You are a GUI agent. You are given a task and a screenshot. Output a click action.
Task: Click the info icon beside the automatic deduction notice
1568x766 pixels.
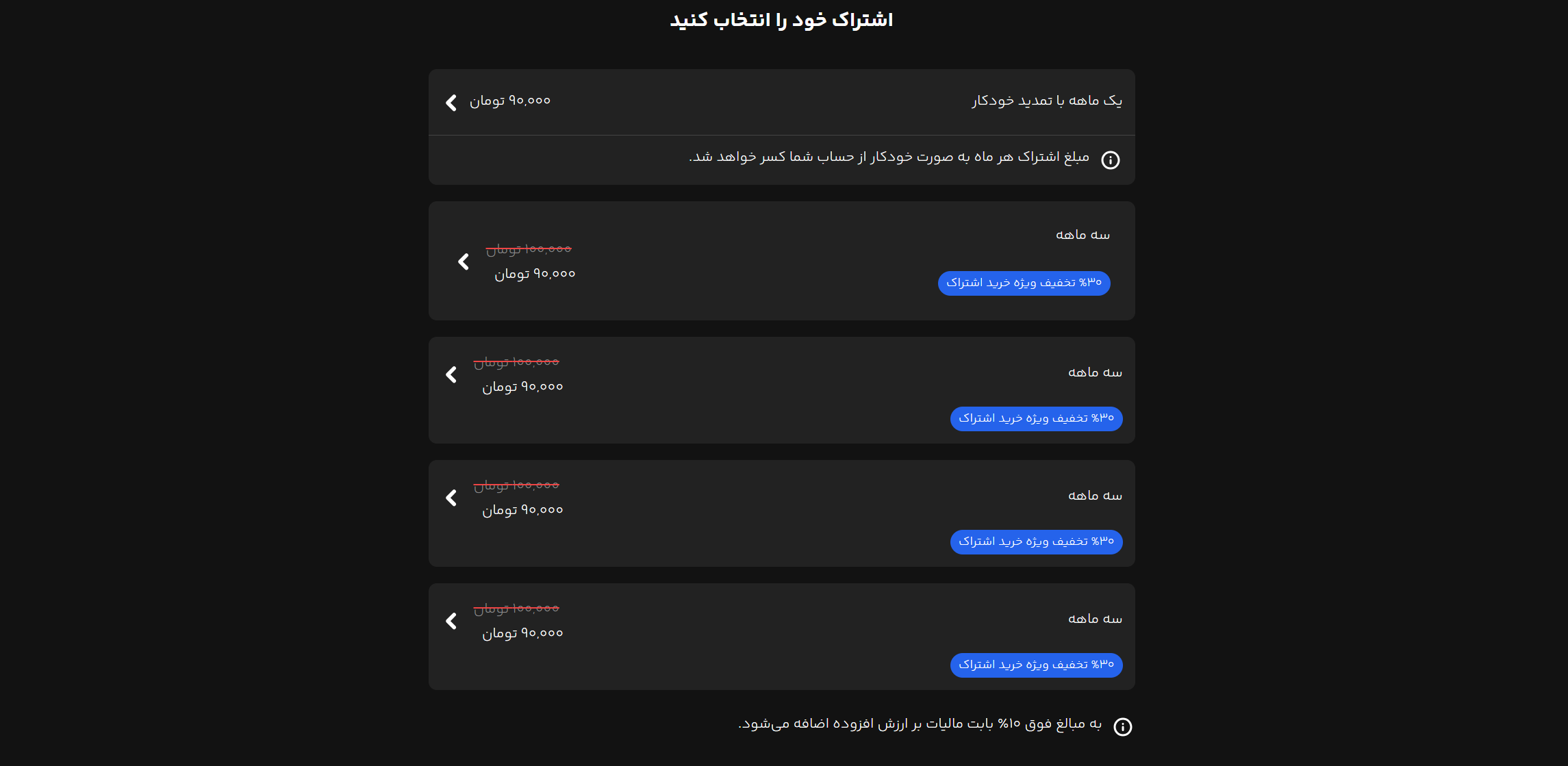pyautogui.click(x=1110, y=160)
